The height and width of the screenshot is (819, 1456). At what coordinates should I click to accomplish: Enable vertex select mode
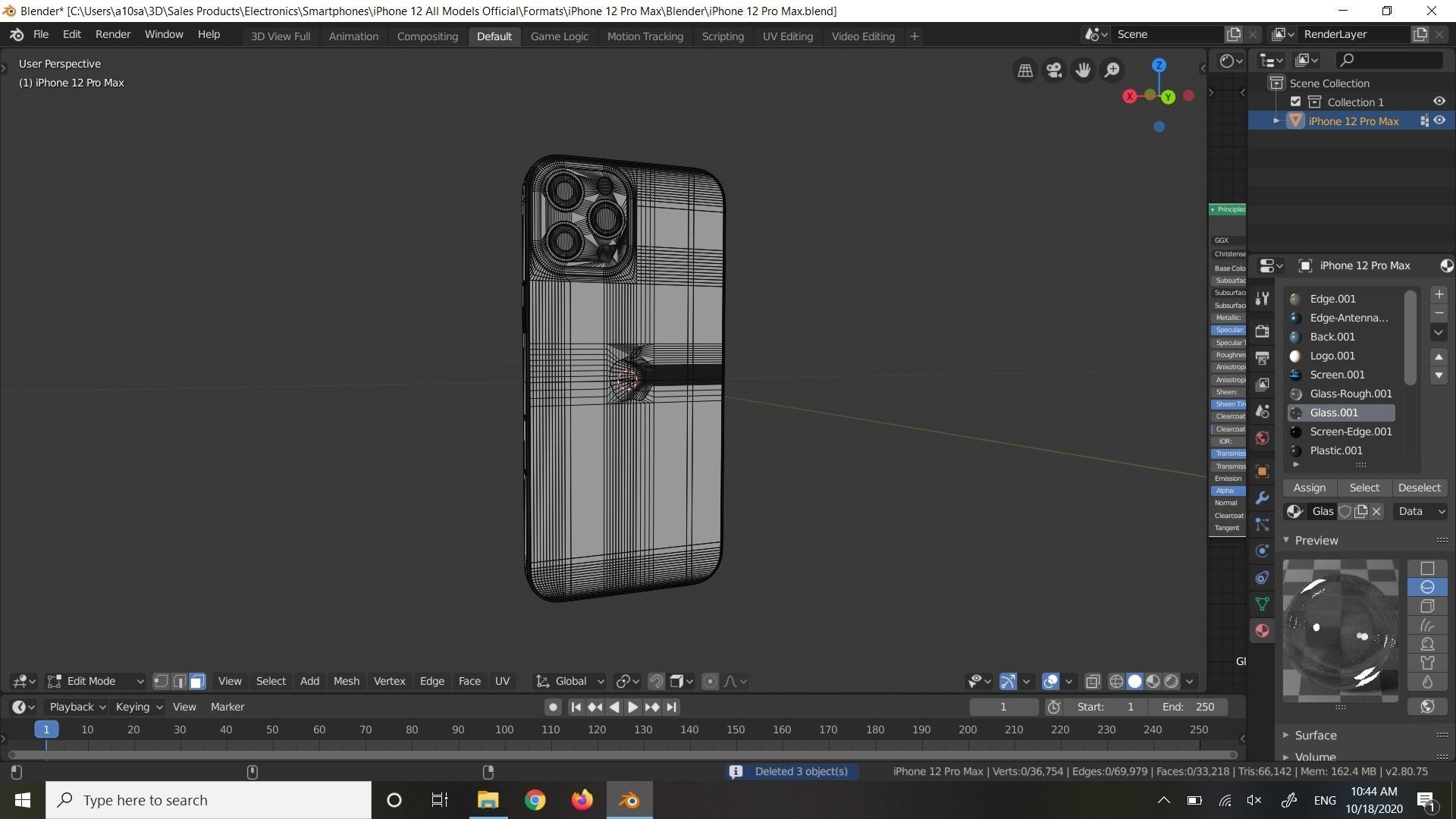click(x=161, y=681)
